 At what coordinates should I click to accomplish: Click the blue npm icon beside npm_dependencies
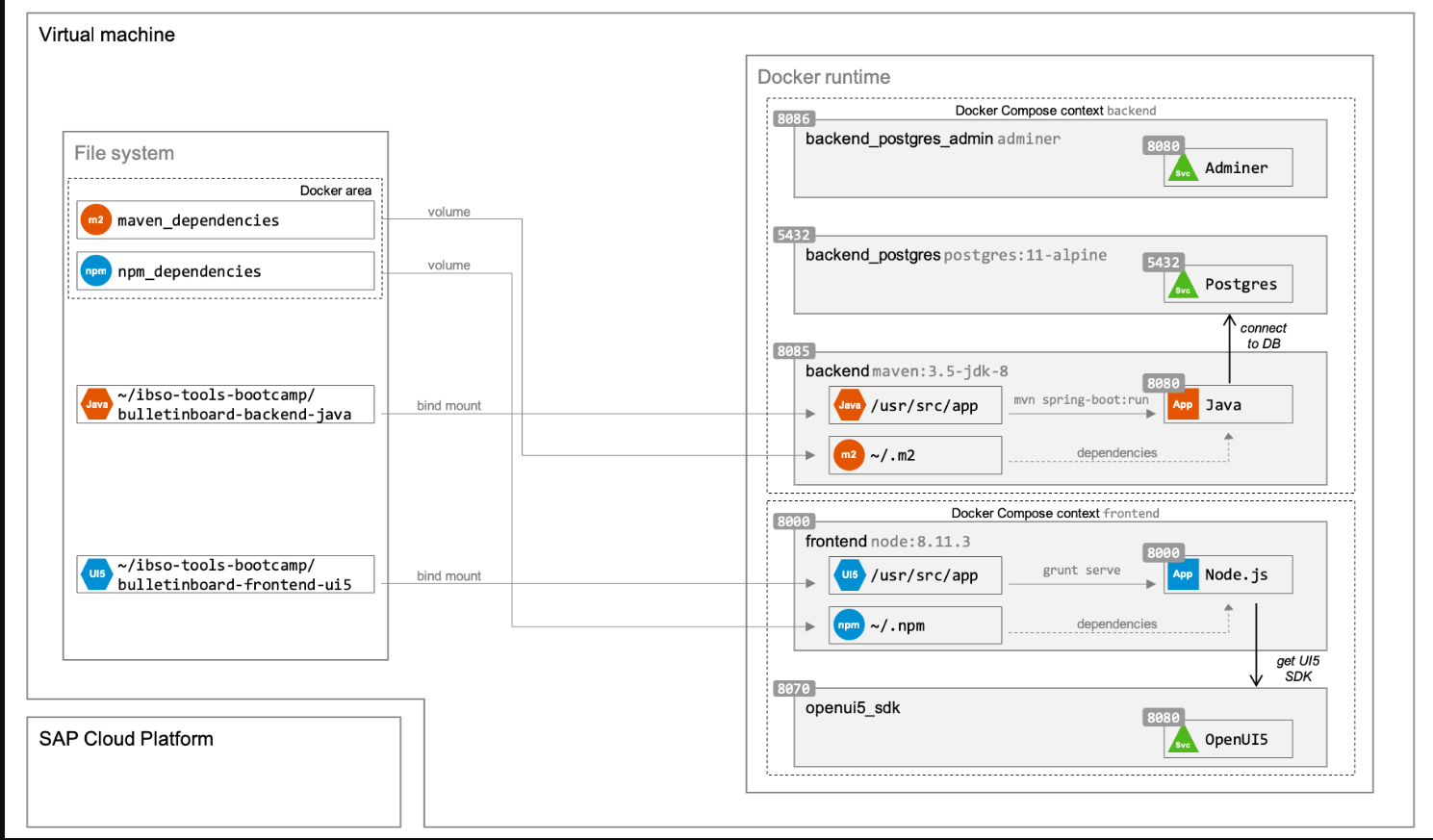tap(96, 271)
